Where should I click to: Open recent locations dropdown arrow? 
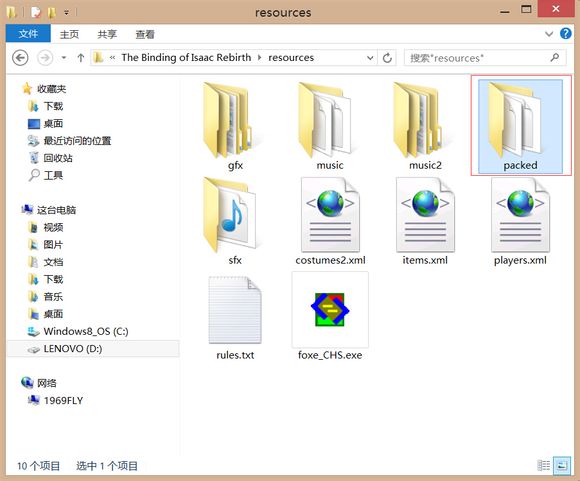(64, 58)
